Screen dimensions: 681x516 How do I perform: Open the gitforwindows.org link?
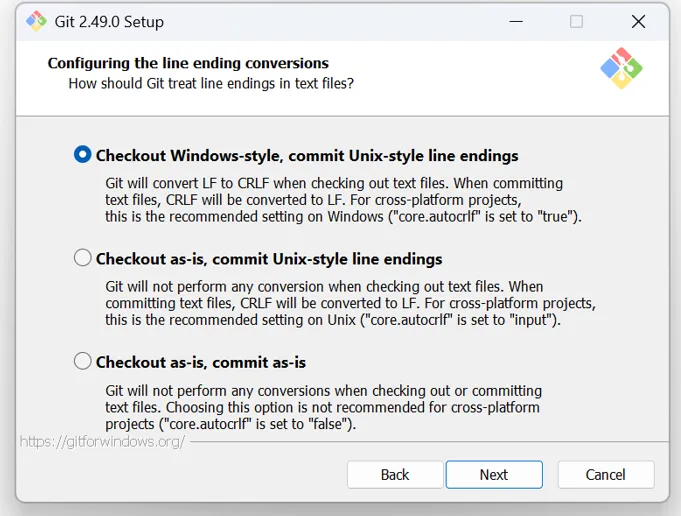coord(102,441)
